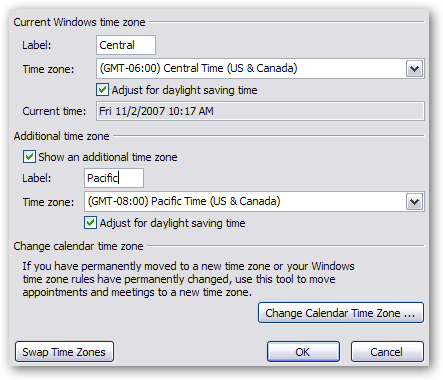Image resolution: width=443 pixels, height=380 pixels.
Task: Click the Swap Time Zones button
Action: coord(64,352)
